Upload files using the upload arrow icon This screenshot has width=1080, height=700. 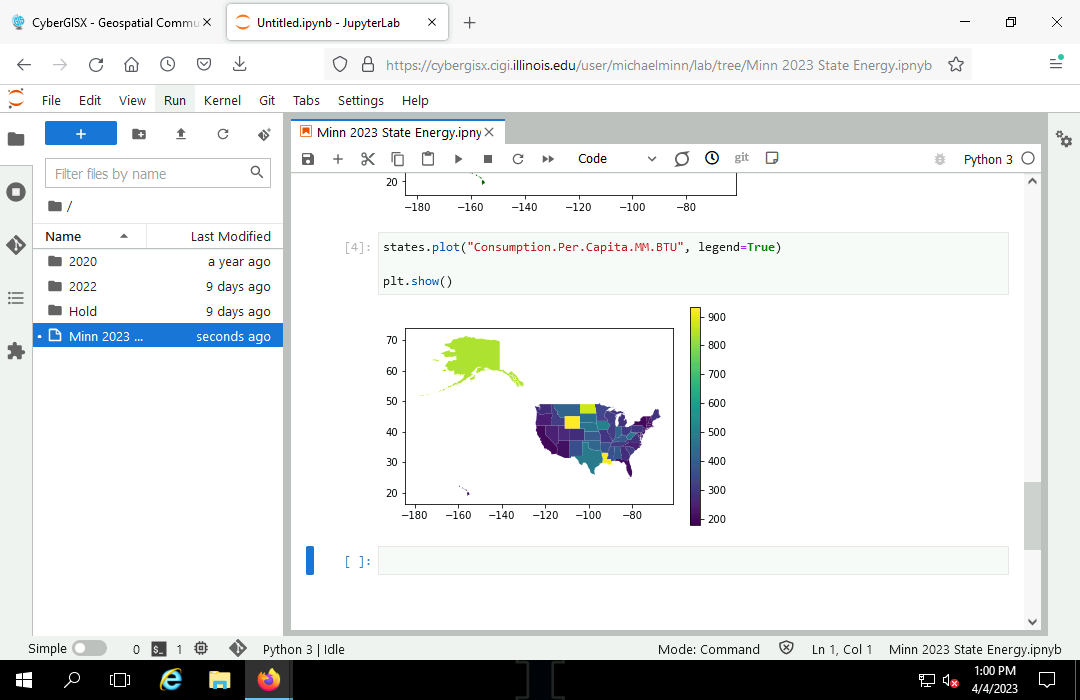tap(181, 134)
